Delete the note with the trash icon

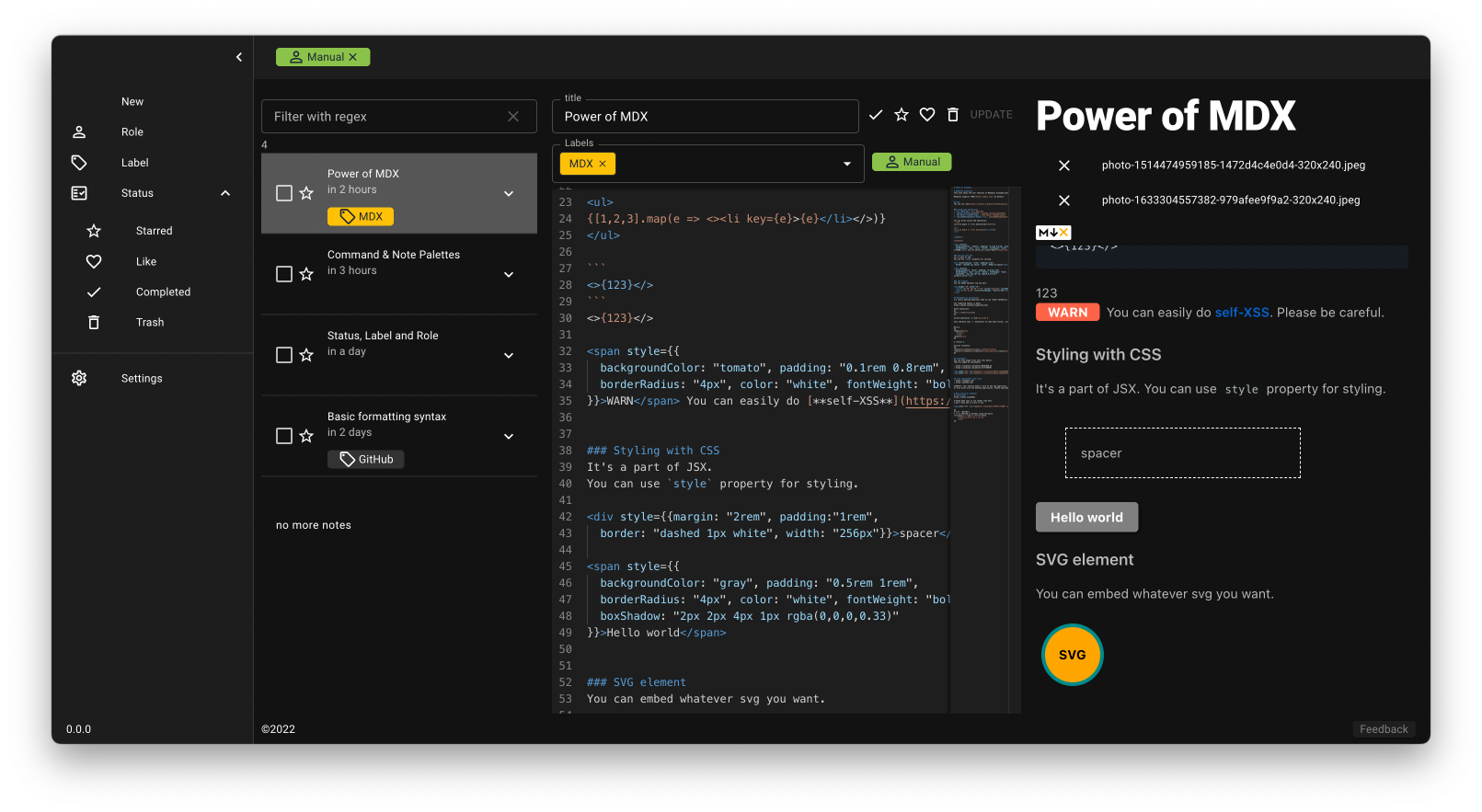(953, 115)
